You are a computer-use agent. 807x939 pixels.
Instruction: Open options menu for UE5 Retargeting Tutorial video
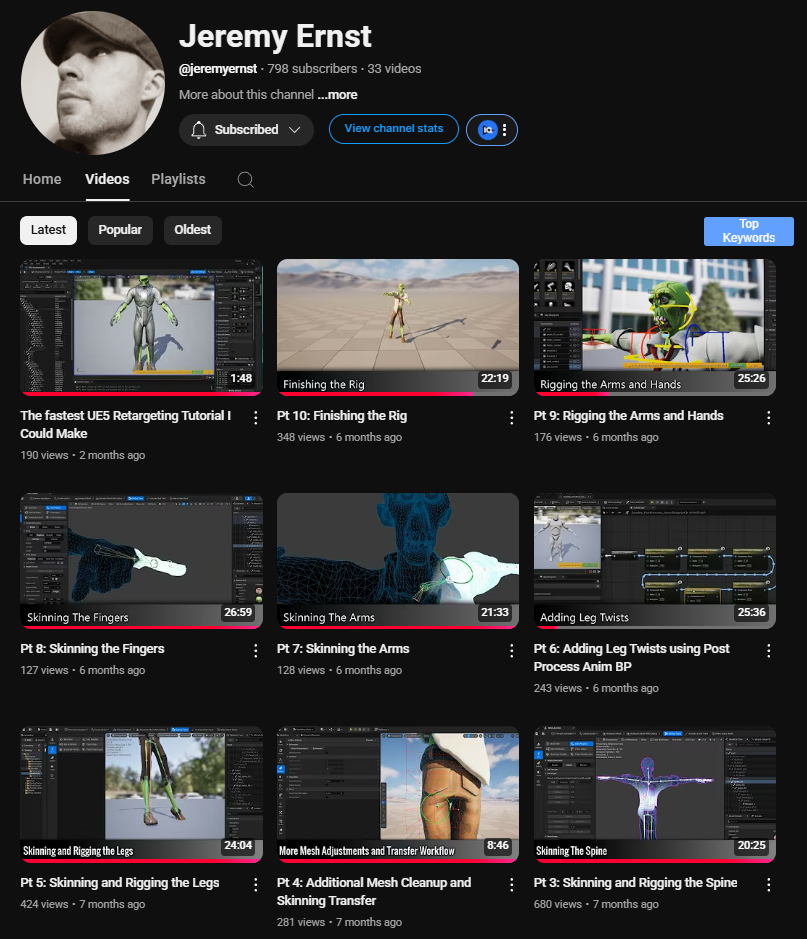click(x=256, y=418)
